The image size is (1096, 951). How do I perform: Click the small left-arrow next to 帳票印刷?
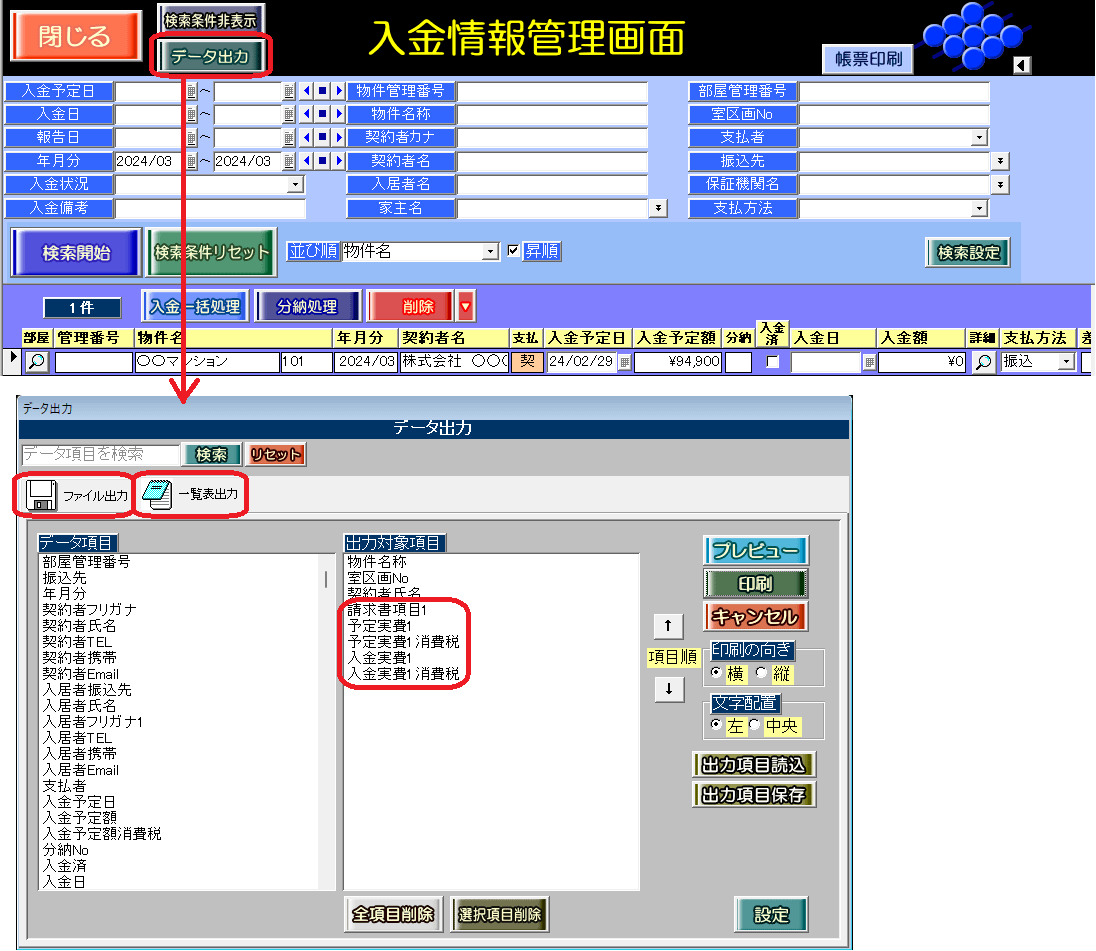point(1021,65)
